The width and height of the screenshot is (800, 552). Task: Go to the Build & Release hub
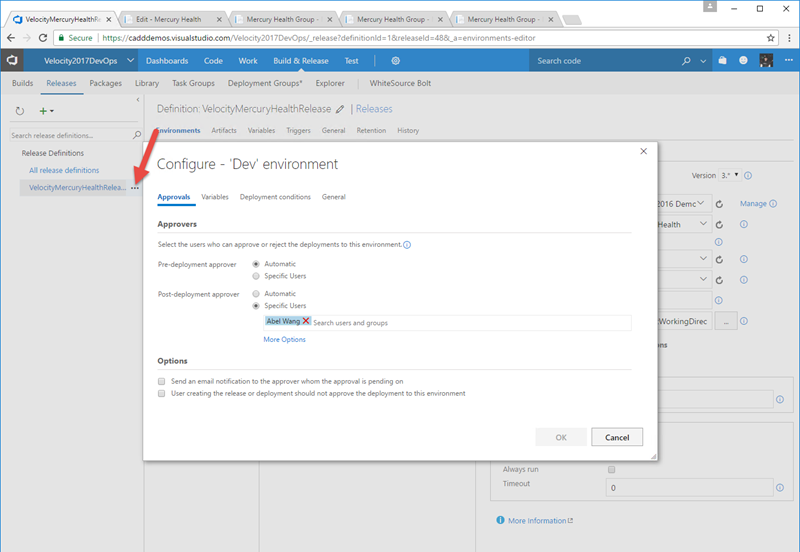301,61
